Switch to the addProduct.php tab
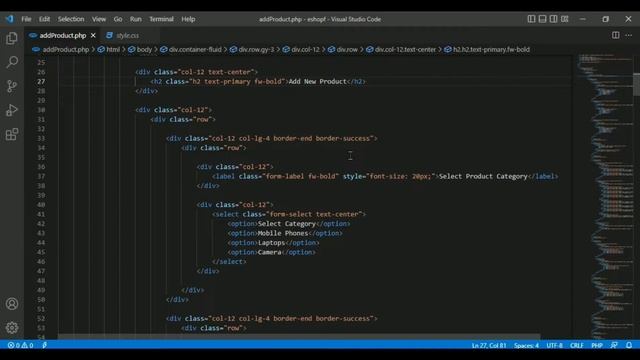This screenshot has width=640, height=360. [62, 36]
